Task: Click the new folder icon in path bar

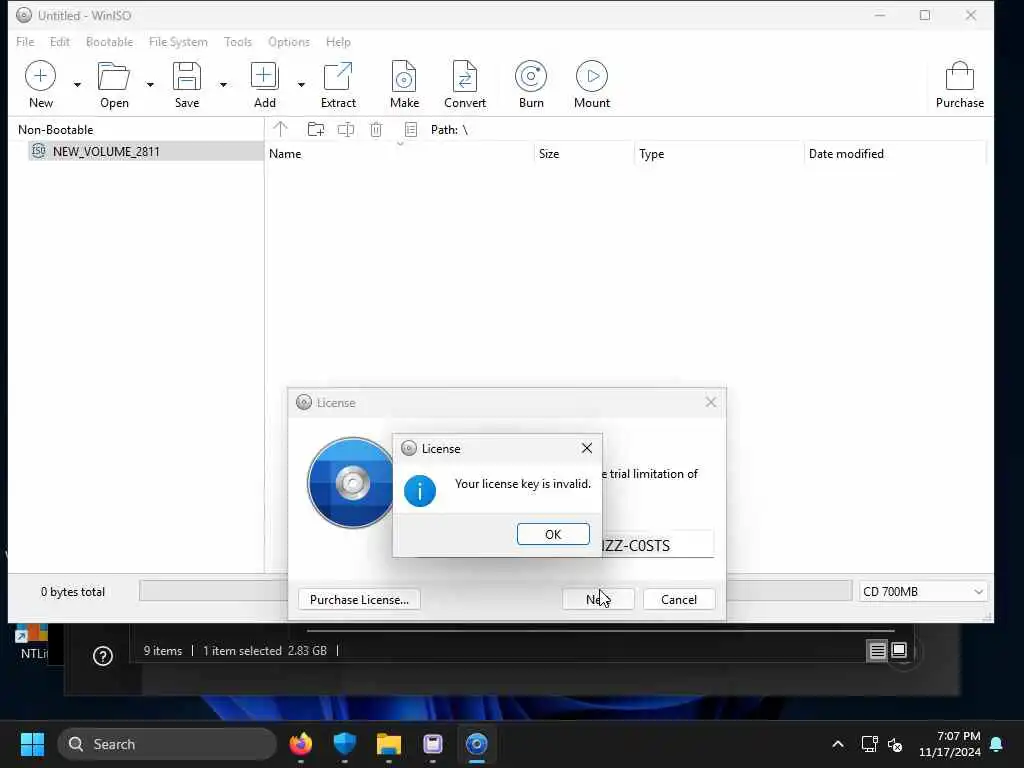Action: pyautogui.click(x=315, y=129)
